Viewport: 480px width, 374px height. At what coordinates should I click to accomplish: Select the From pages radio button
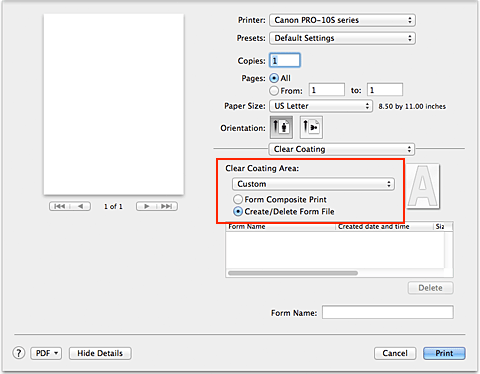coord(274,90)
